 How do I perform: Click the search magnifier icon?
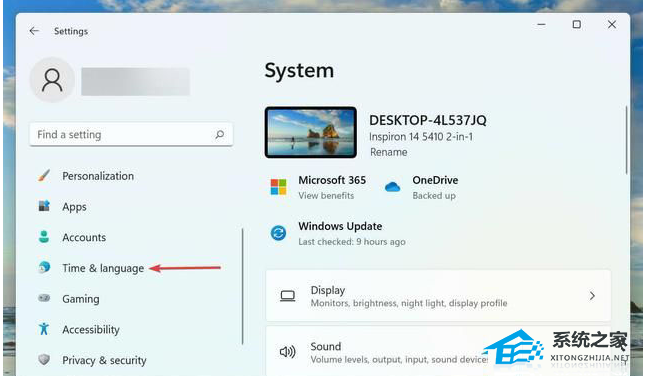click(x=220, y=134)
